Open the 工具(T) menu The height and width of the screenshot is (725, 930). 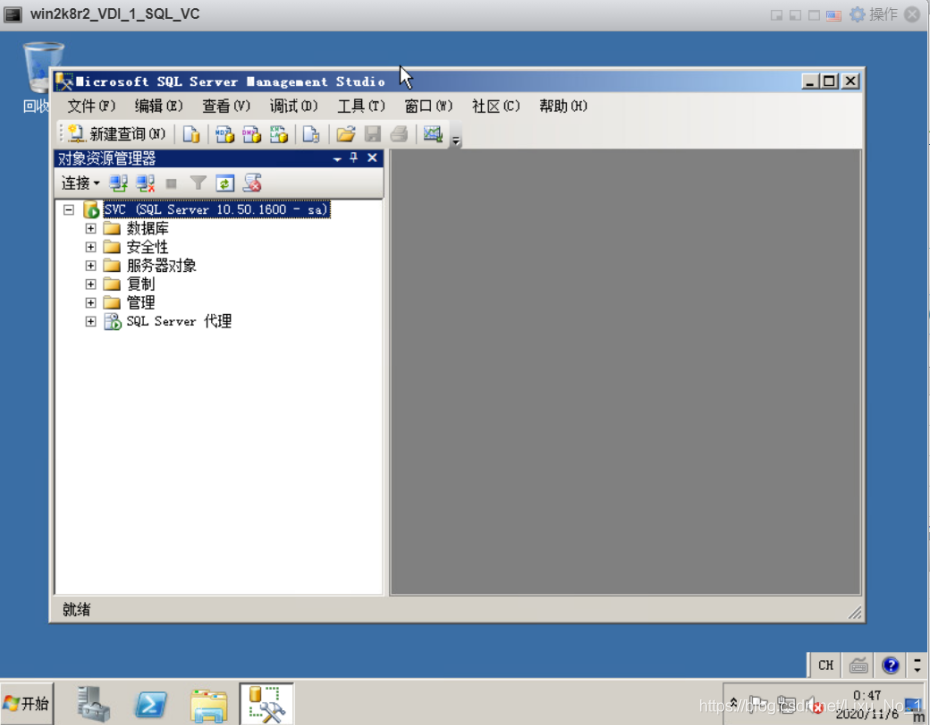tap(361, 106)
